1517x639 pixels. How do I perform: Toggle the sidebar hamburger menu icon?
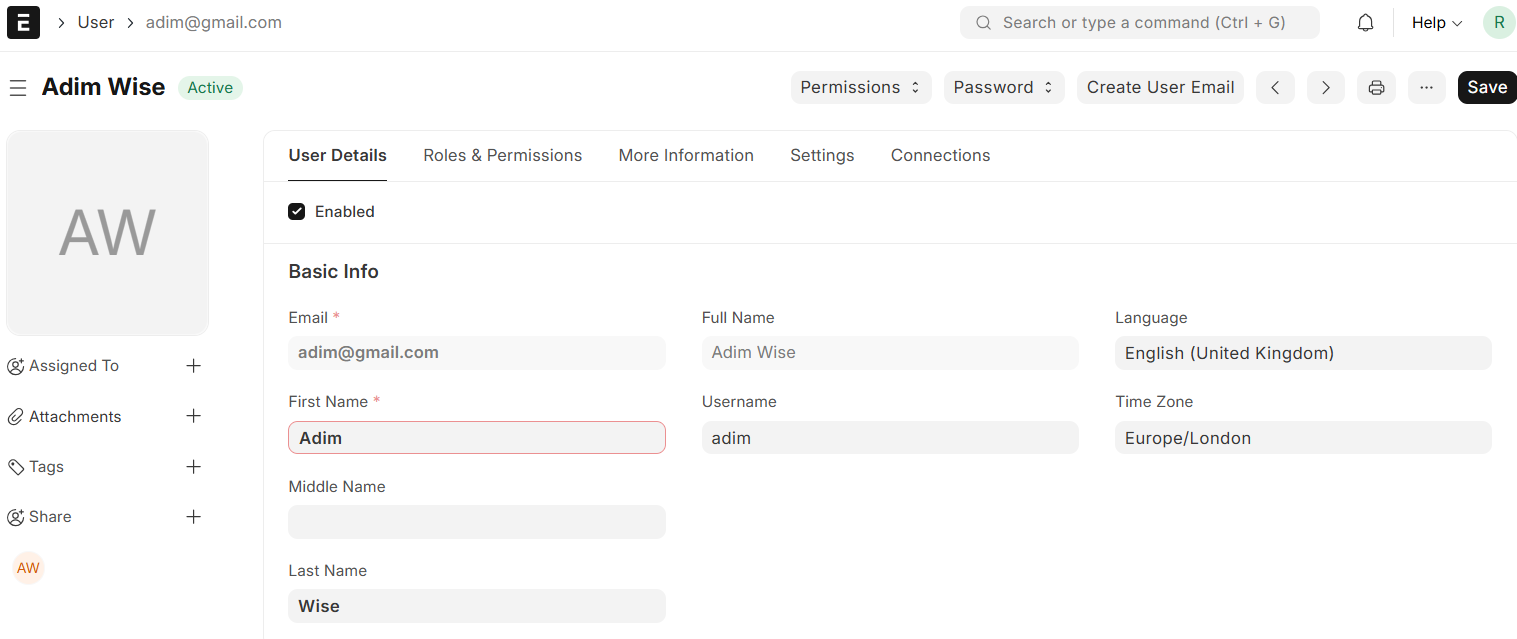click(17, 88)
